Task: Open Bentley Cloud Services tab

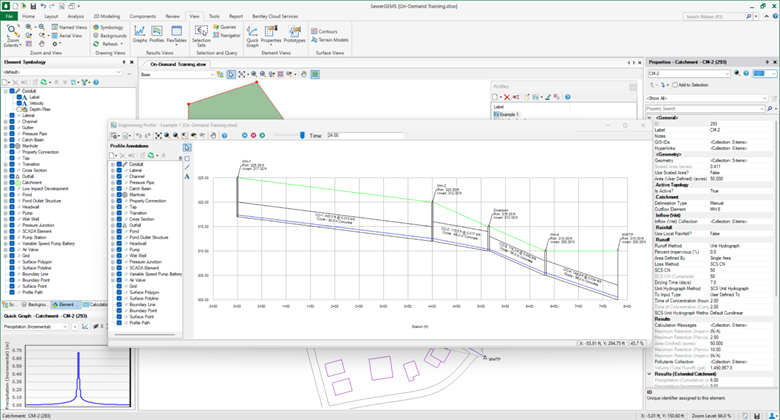Action: click(x=275, y=16)
